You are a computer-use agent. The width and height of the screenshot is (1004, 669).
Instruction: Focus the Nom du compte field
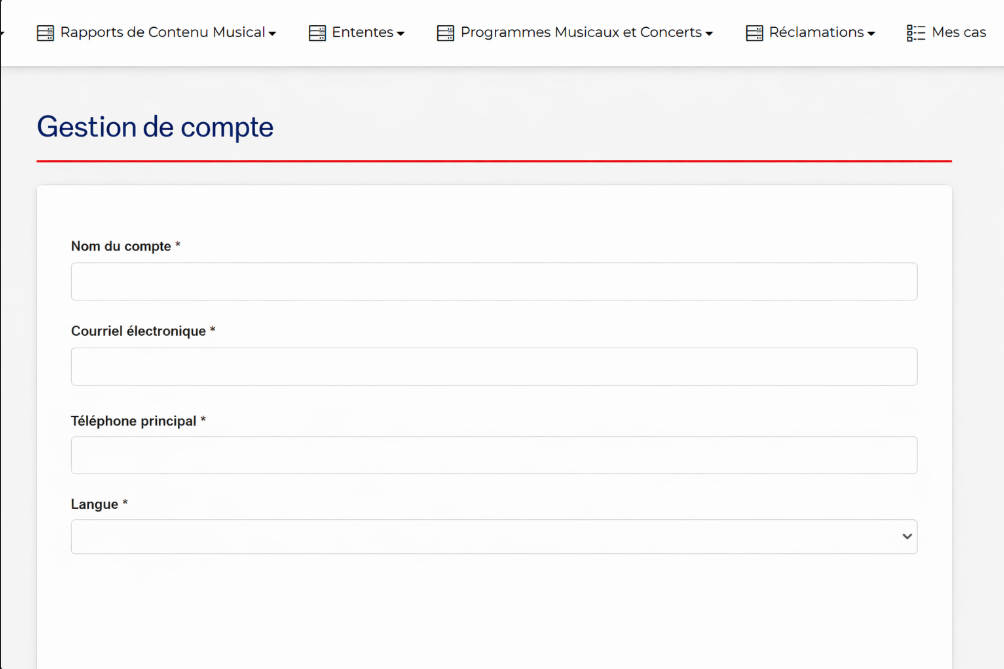pyautogui.click(x=494, y=282)
